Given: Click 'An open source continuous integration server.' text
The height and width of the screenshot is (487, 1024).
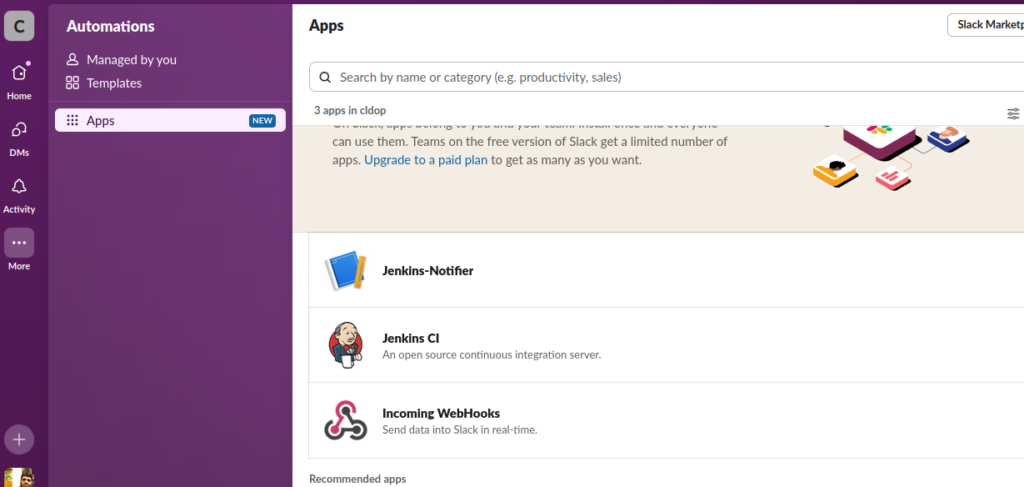Looking at the screenshot, I should click(491, 355).
